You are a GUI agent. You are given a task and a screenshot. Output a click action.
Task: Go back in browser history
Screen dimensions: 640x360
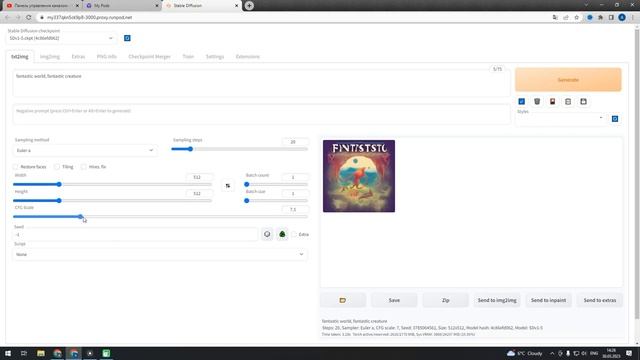tap(7, 18)
